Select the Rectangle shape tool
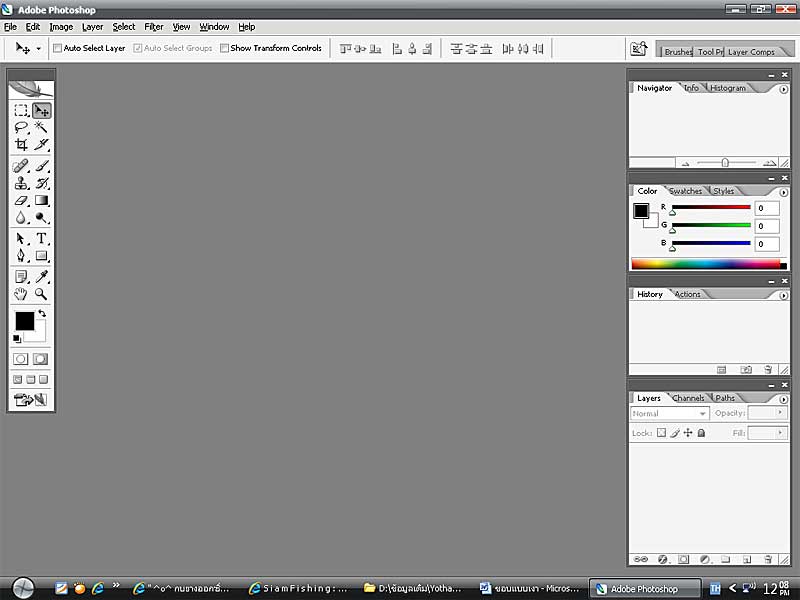 point(41,256)
